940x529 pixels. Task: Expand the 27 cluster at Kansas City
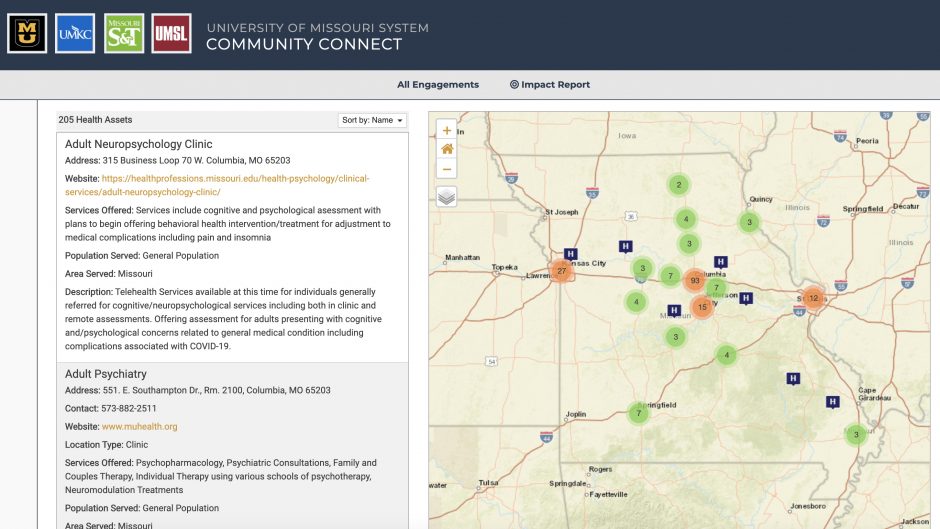coord(561,271)
